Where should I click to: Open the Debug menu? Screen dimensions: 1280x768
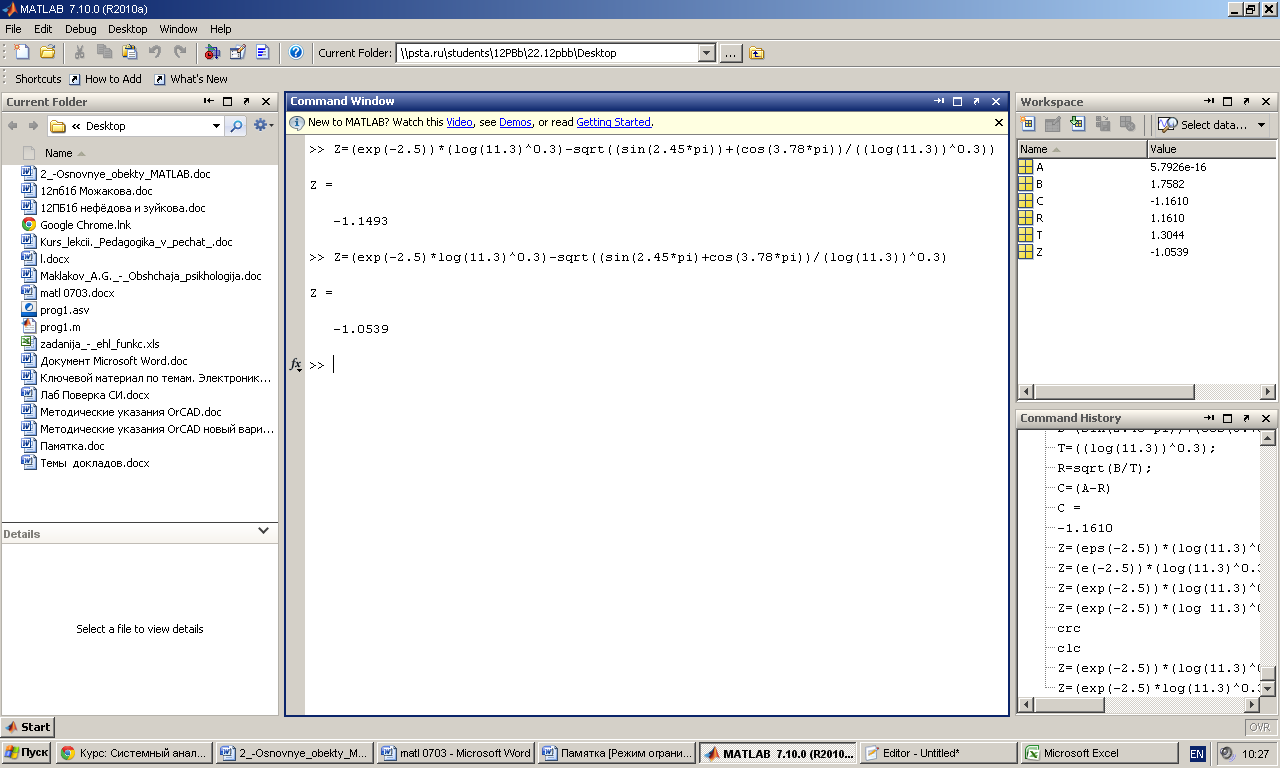tap(81, 29)
